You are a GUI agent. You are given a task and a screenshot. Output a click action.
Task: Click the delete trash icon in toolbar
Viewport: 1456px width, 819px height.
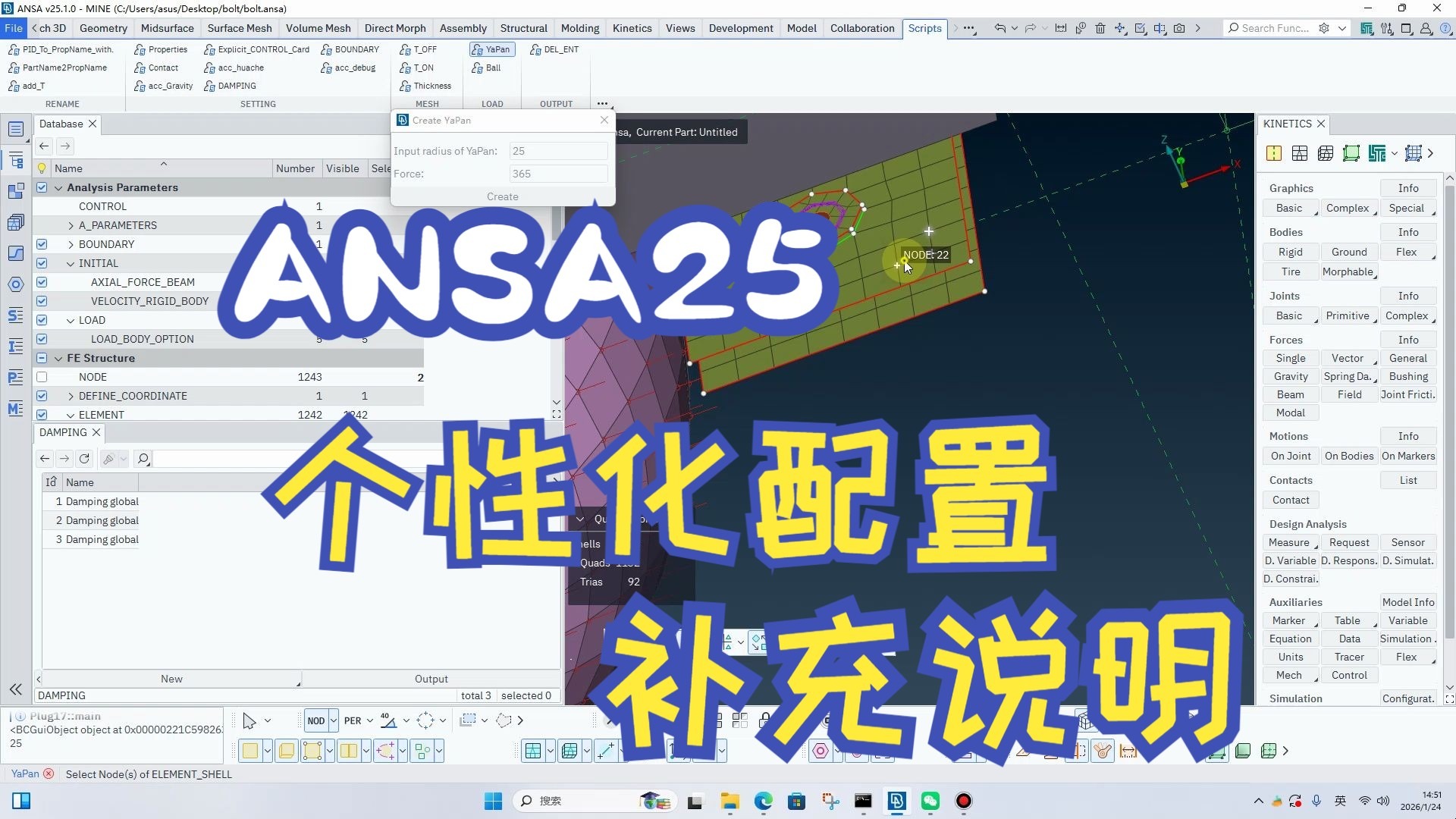[x=1100, y=28]
